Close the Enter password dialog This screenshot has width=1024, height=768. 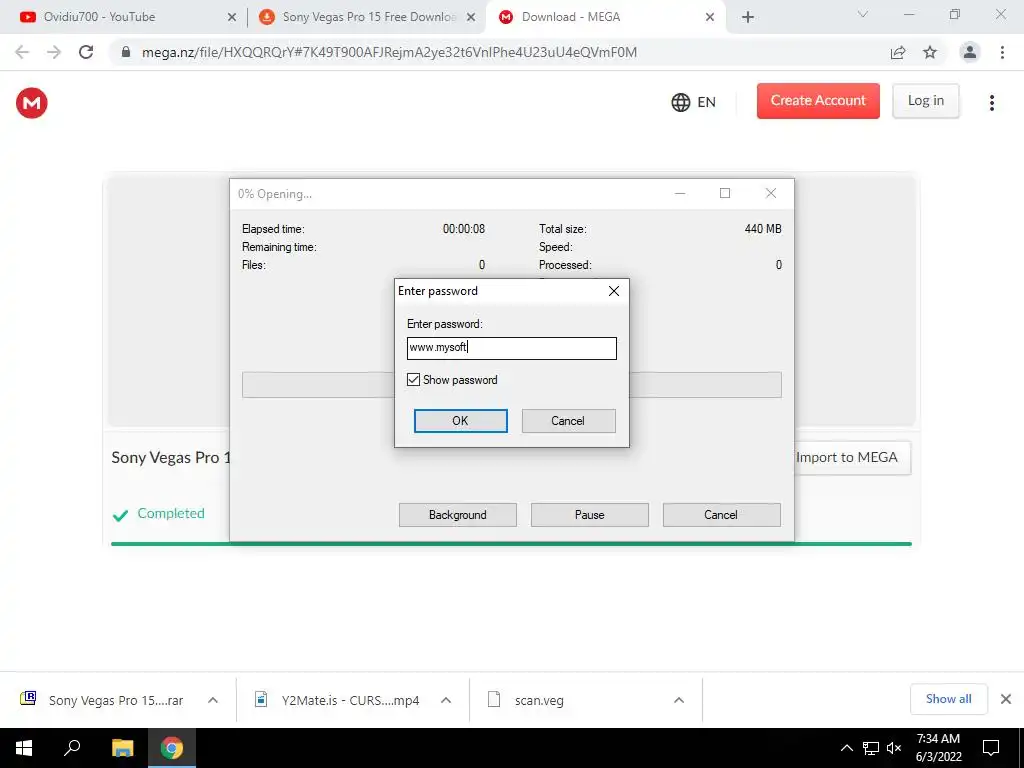click(614, 291)
